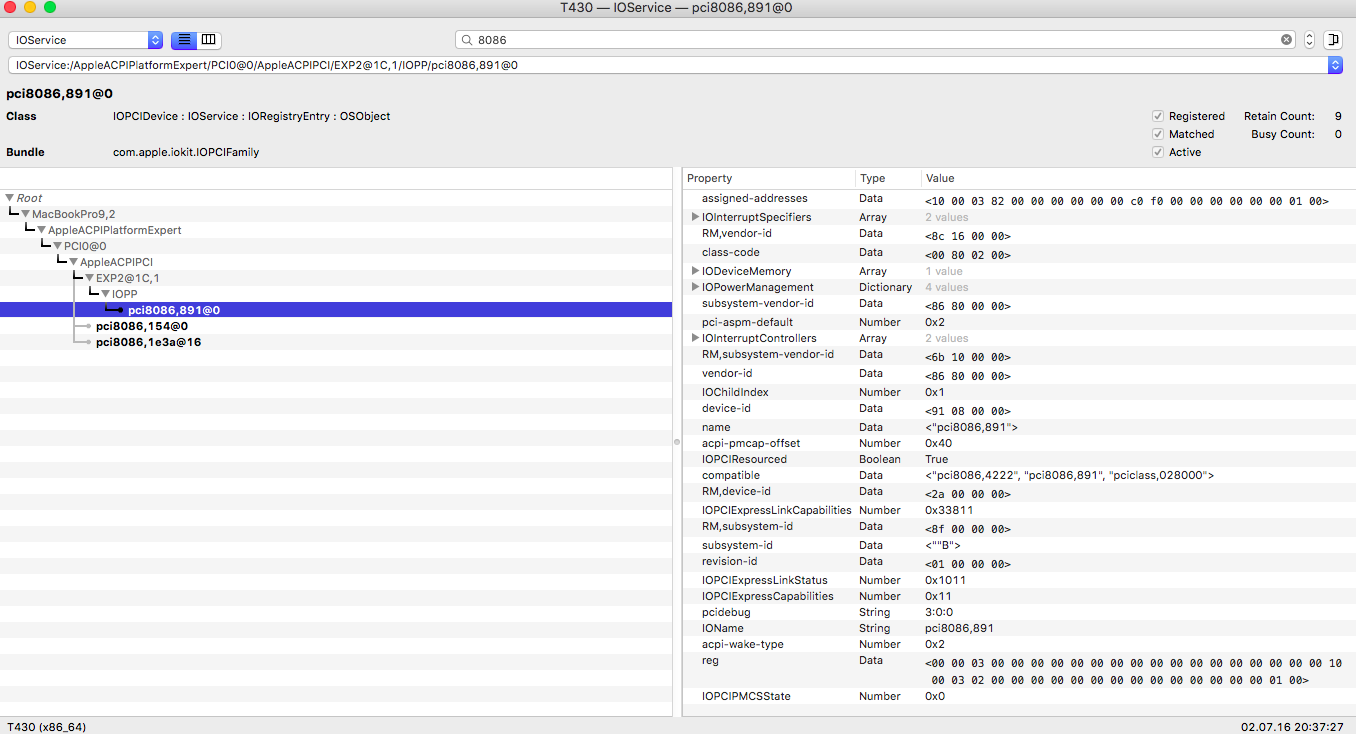Select the class-code property name
Viewport: 1356px width, 734px height.
coord(730,252)
